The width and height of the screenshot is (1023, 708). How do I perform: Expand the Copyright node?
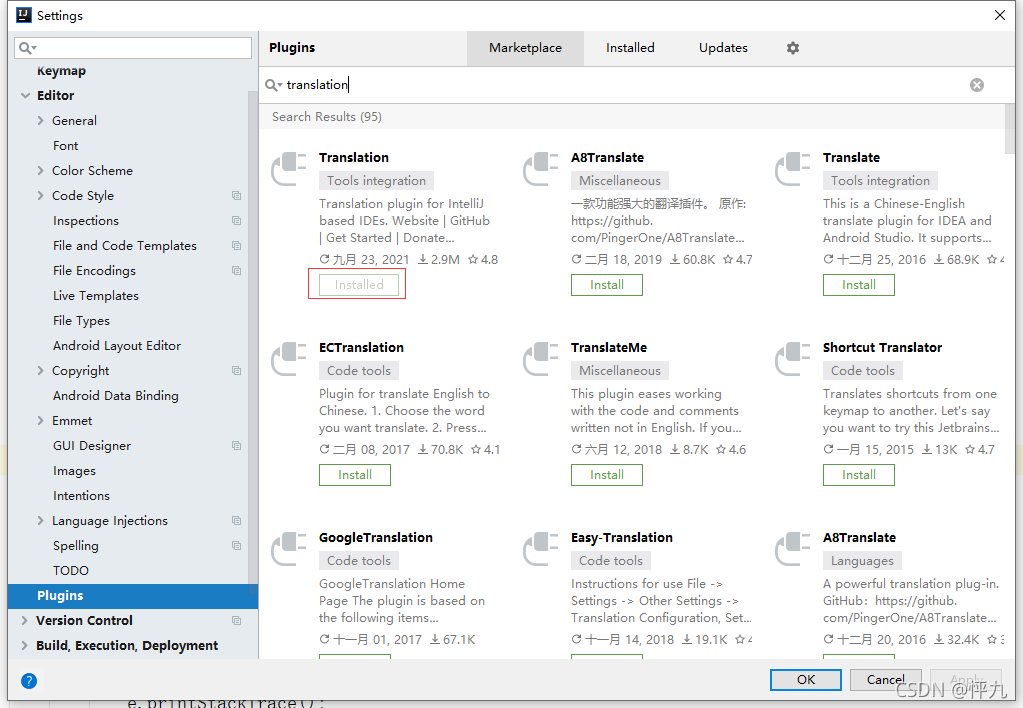click(40, 371)
